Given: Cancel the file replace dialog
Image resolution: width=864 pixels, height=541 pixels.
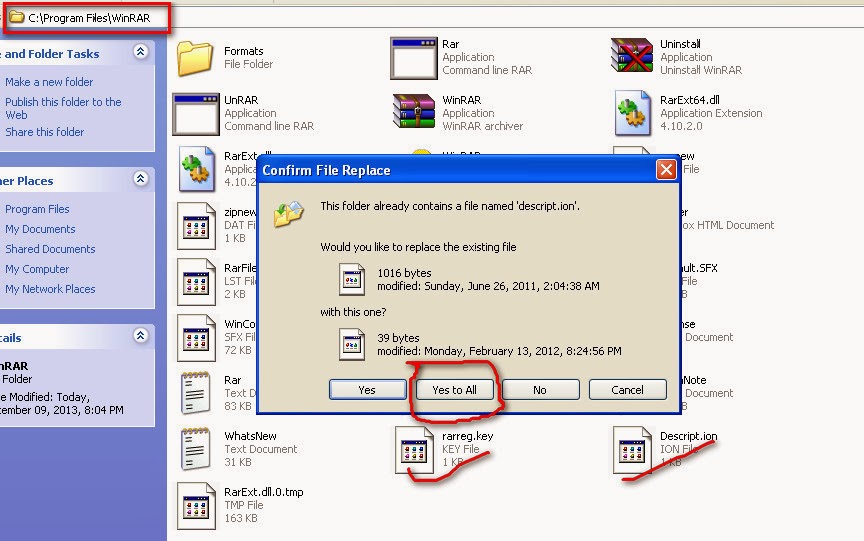Looking at the screenshot, I should pos(628,389).
